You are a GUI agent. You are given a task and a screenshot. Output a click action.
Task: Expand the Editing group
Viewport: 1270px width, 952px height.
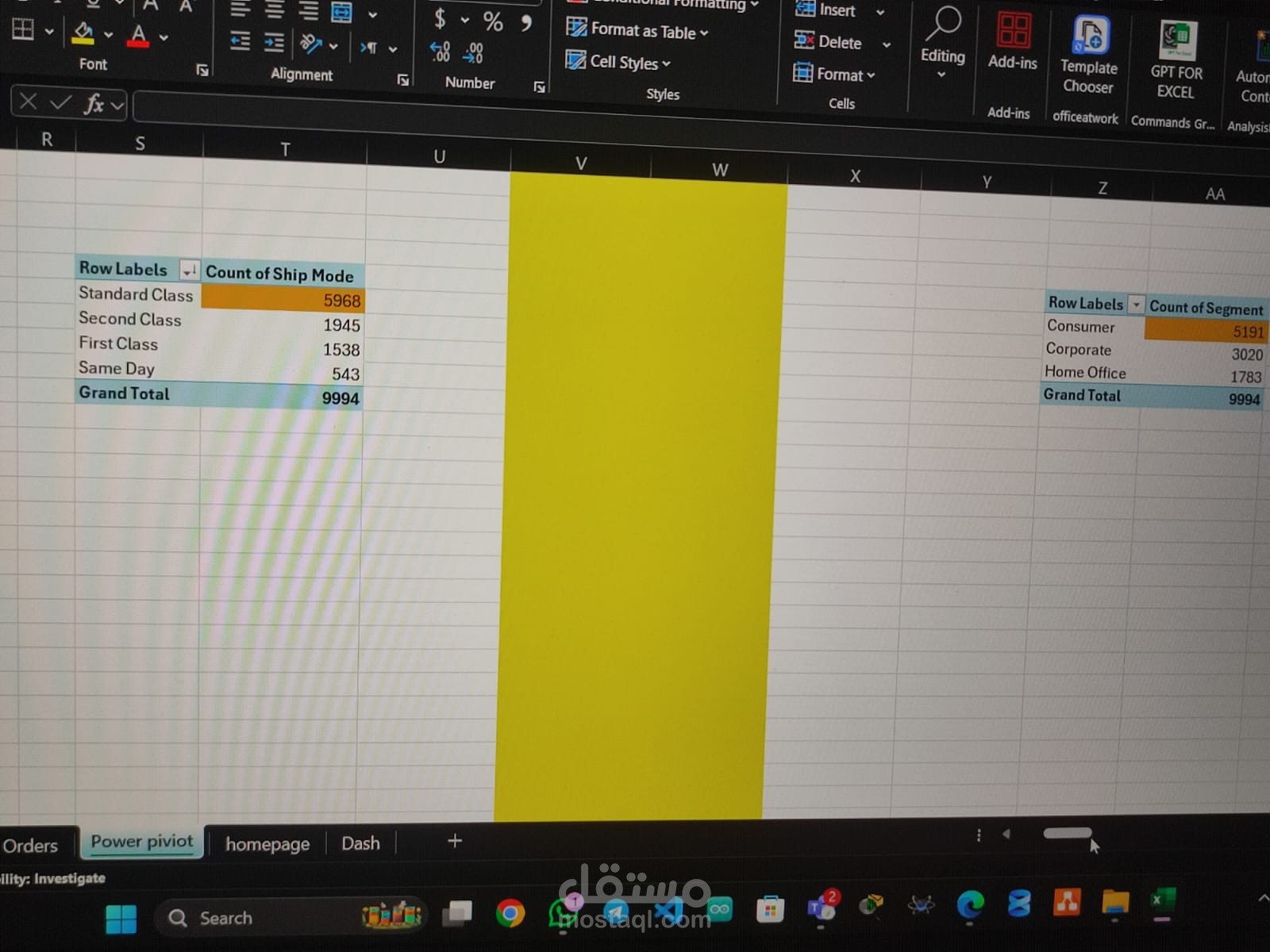pyautogui.click(x=942, y=41)
